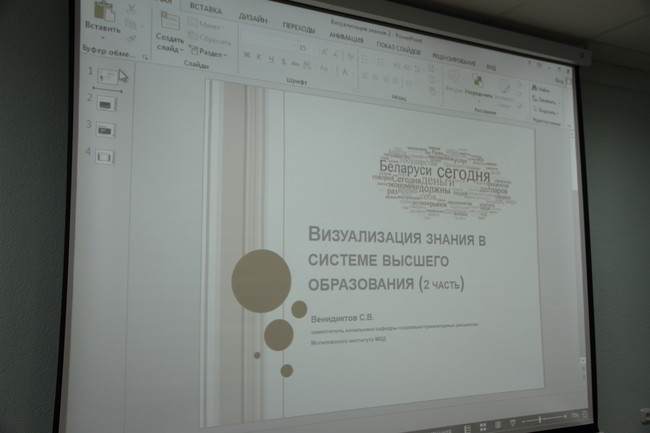The image size is (650, 433).
Task: Open the Выделить (Select) dropdown
Action: point(546,111)
